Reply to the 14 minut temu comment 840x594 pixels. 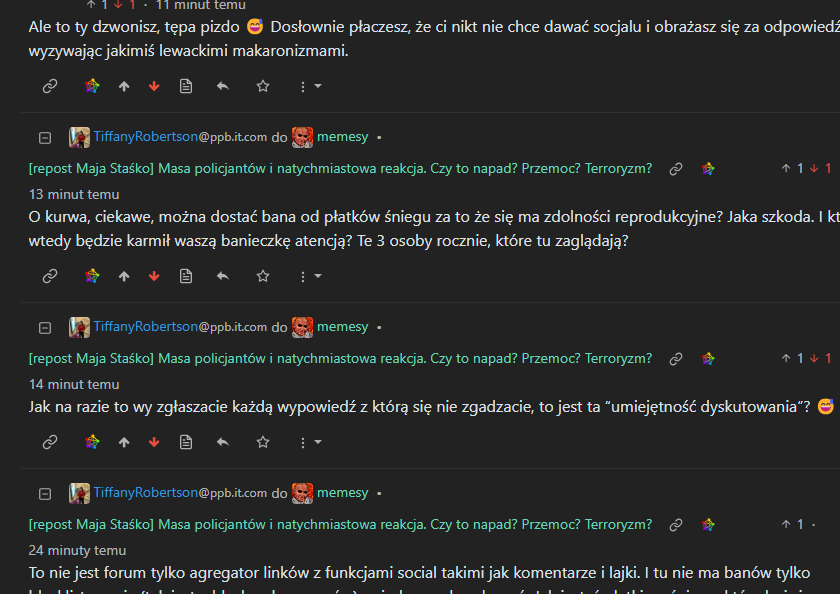coord(223,442)
